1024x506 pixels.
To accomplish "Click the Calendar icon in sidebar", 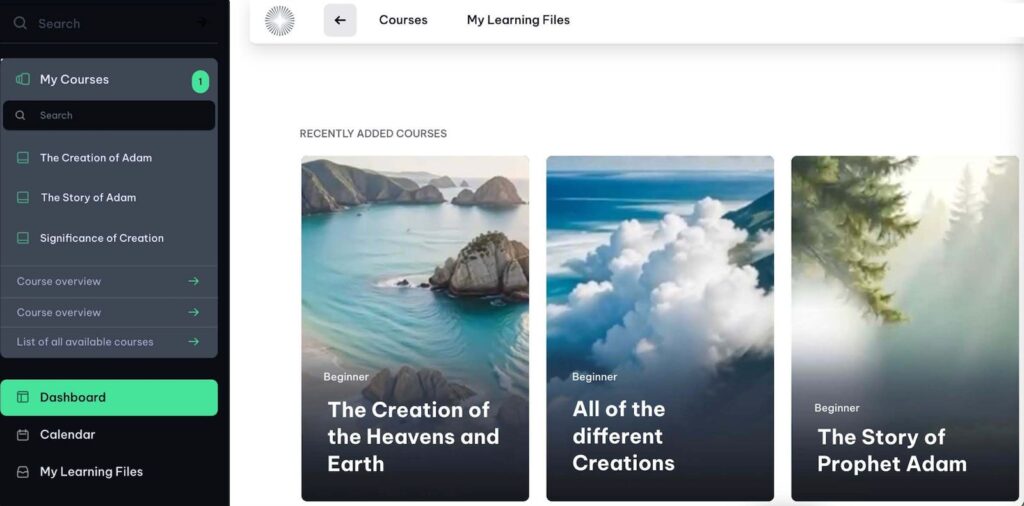I will pos(23,435).
